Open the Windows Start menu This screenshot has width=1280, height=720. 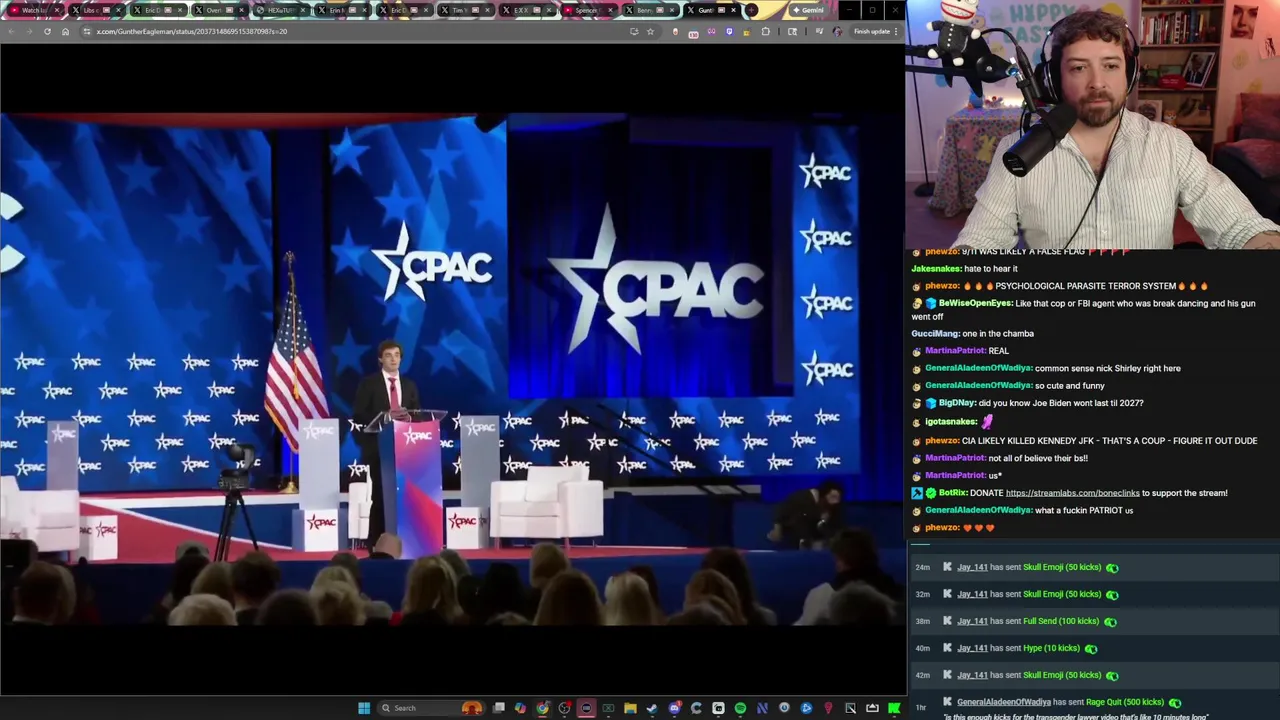tap(364, 708)
